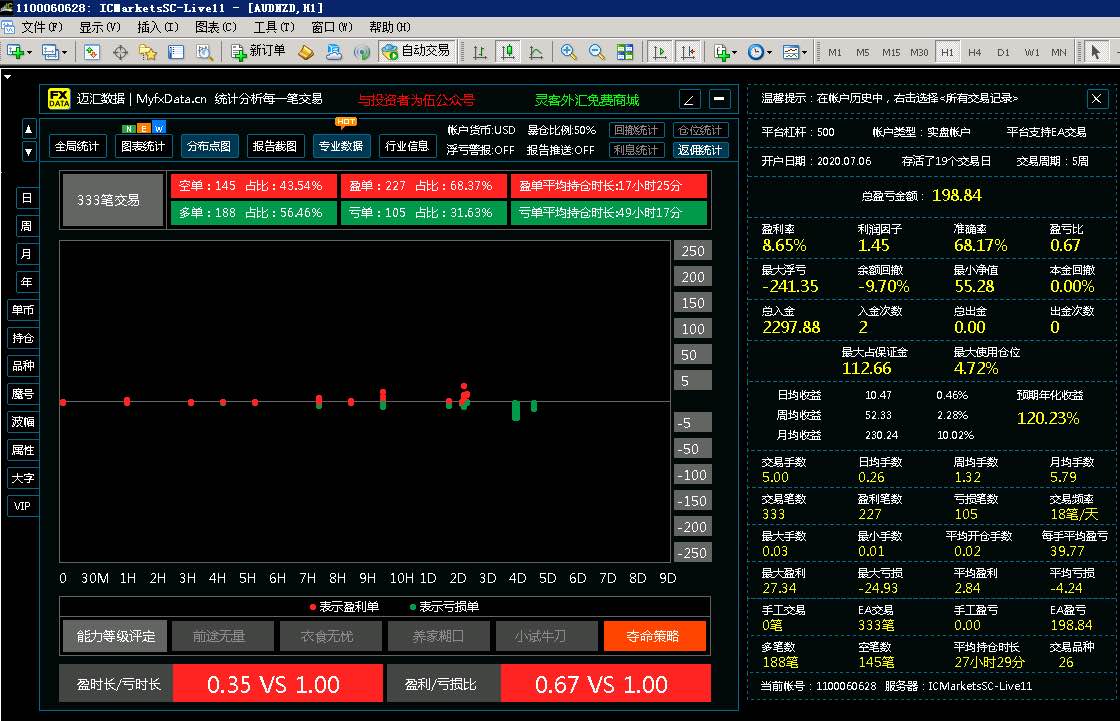Close the right-side account info panel

pyautogui.click(x=1096, y=99)
